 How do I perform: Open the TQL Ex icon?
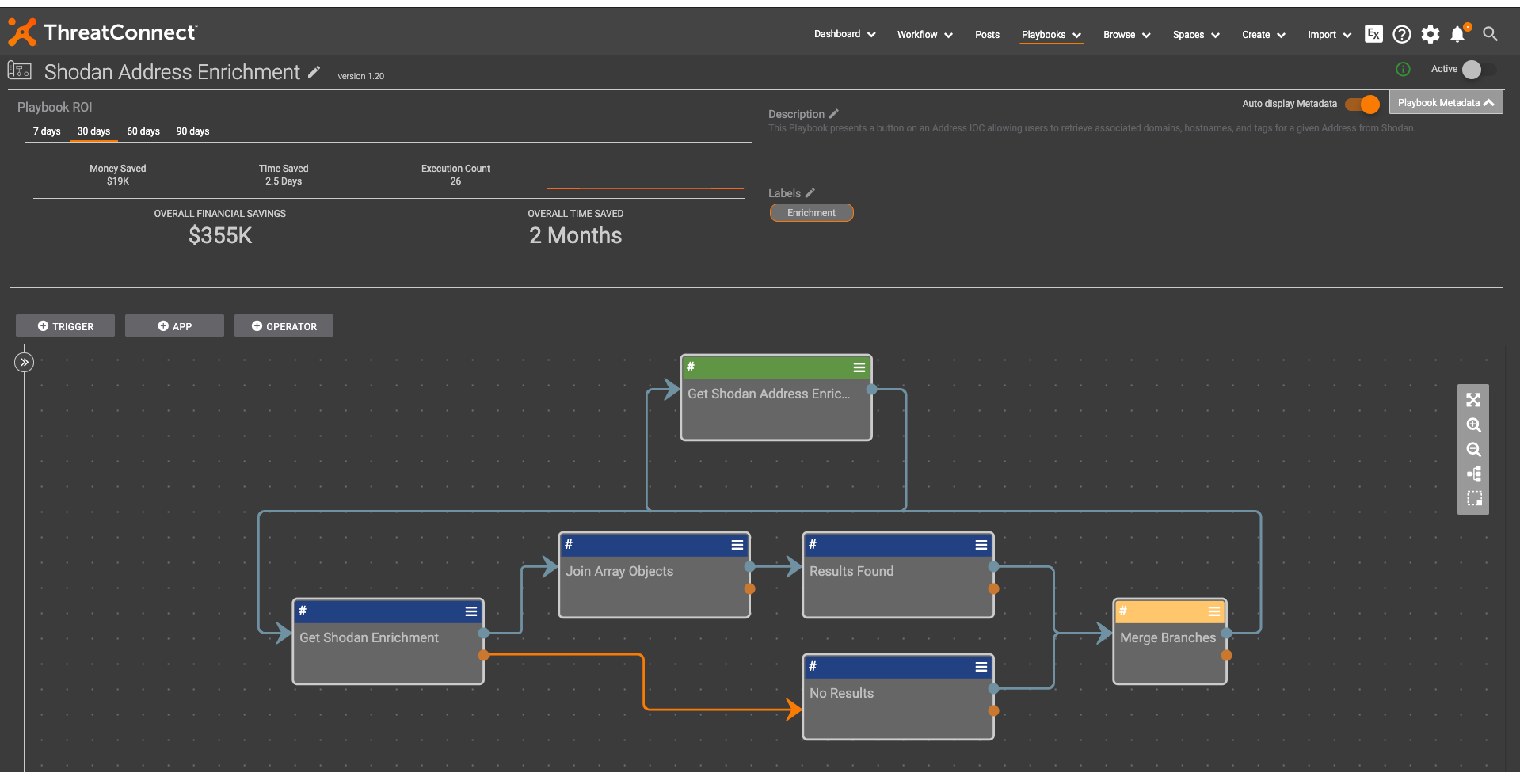pos(1373,34)
